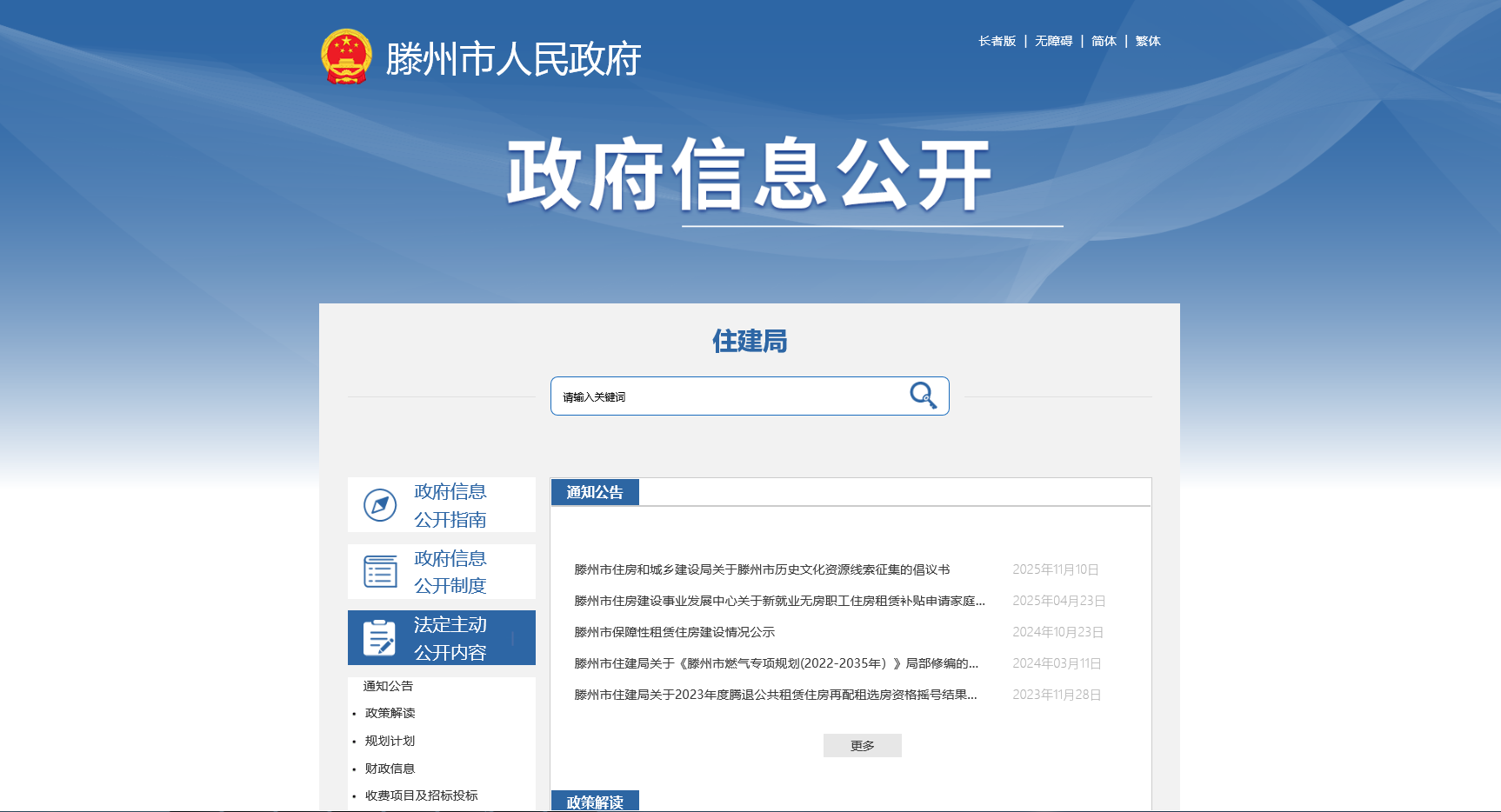Click the magnifier search icon

tap(923, 396)
